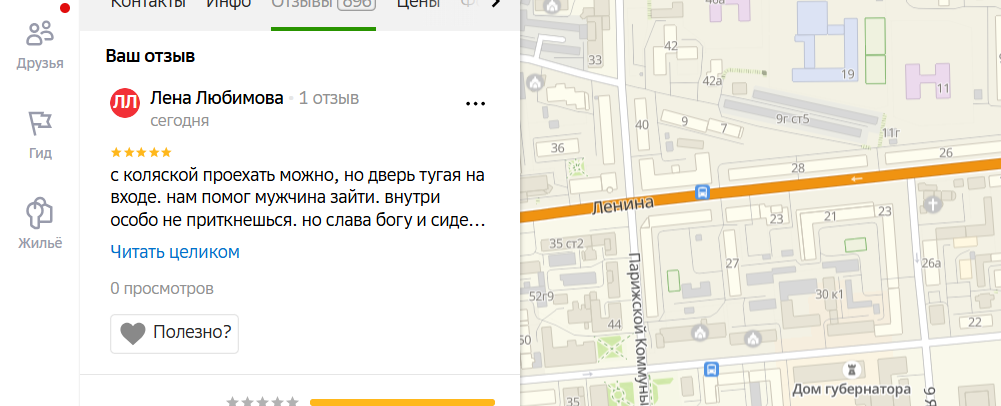Screen dimensions: 1001x406
Task: Click building 42а on the map
Action: [x=712, y=80]
